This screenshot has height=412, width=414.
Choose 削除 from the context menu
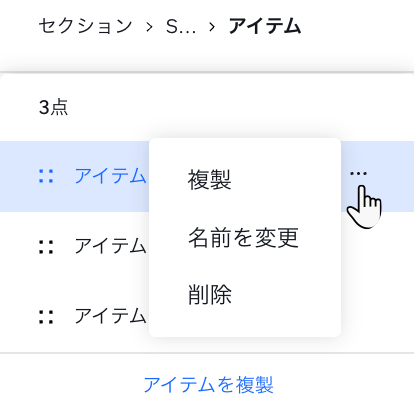209,295
